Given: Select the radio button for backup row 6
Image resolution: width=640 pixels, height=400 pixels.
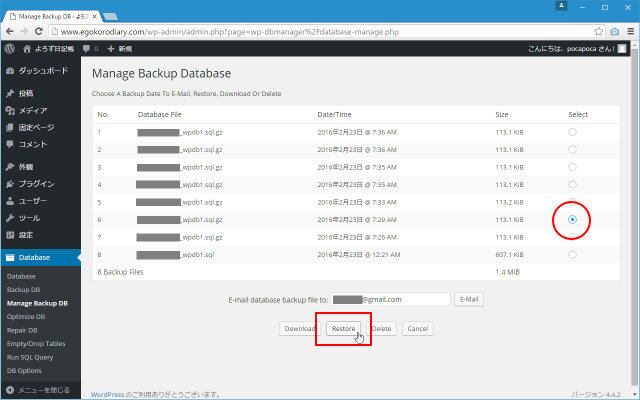Looking at the screenshot, I should 572,219.
